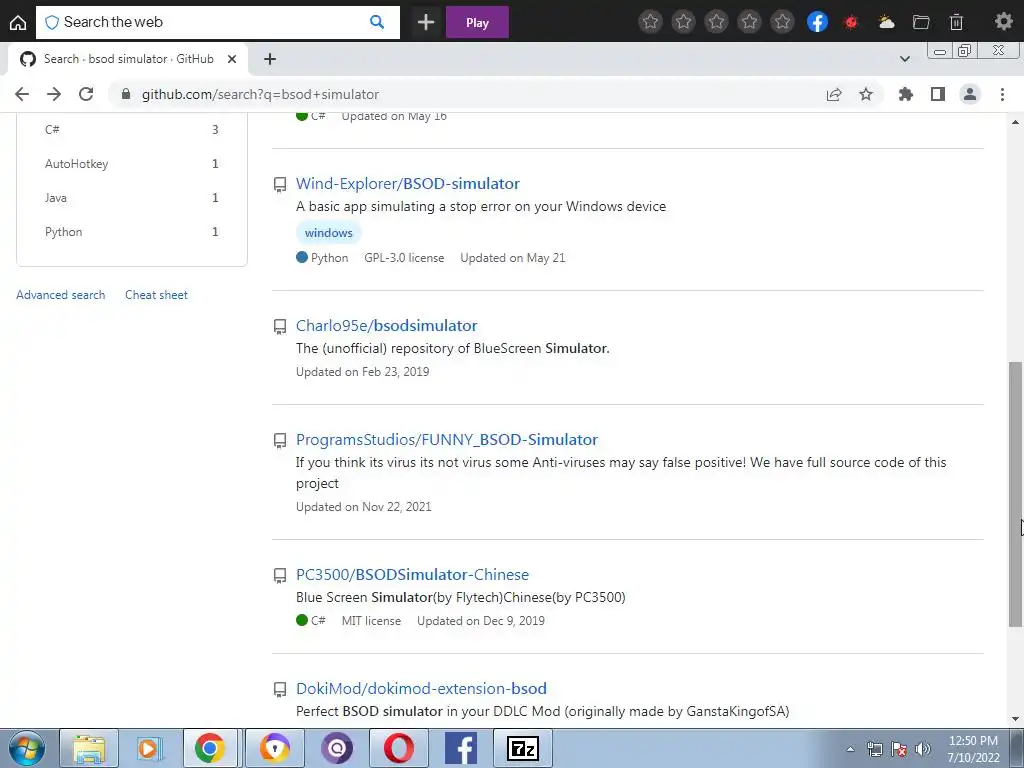The height and width of the screenshot is (768, 1024).
Task: Open Google Chrome from taskbar
Action: pos(210,748)
